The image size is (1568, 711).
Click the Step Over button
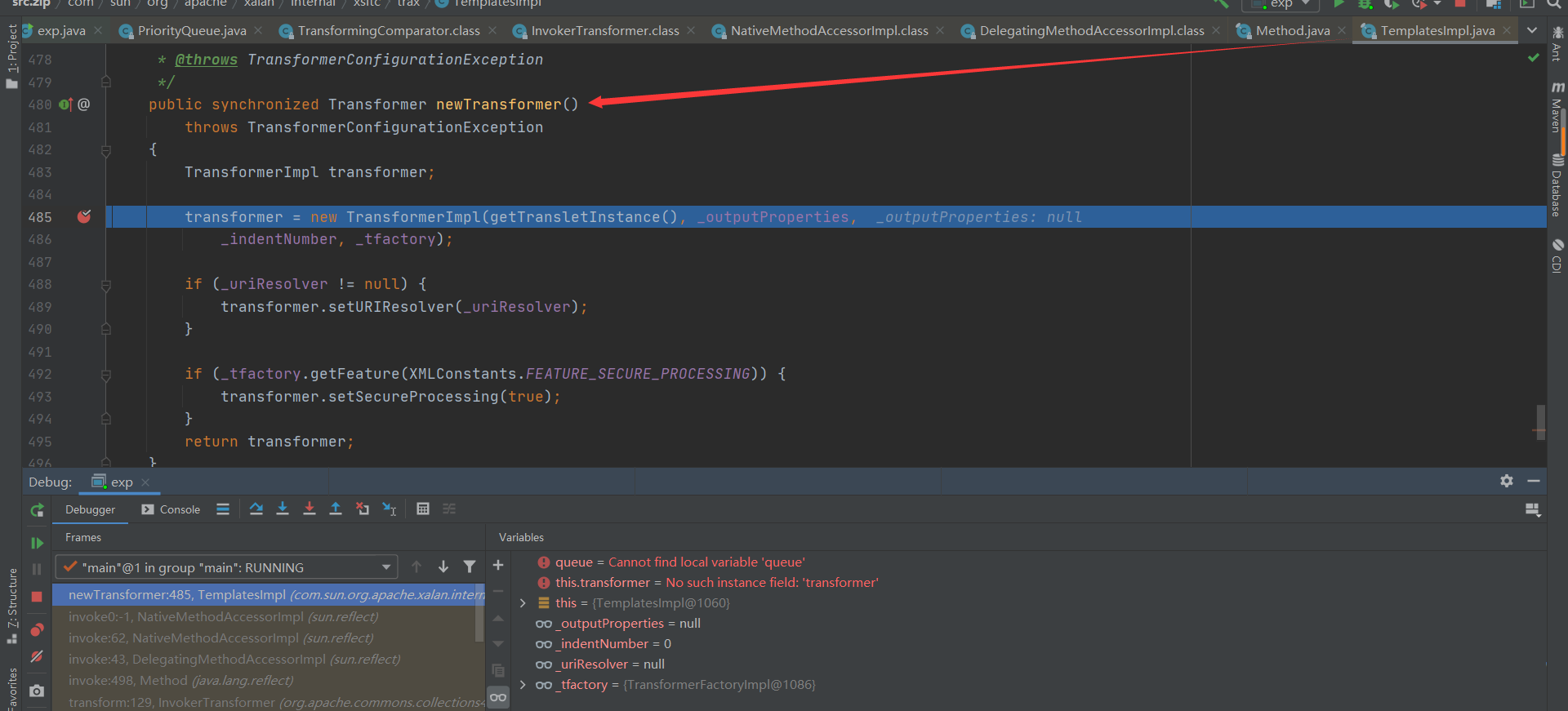click(x=256, y=509)
